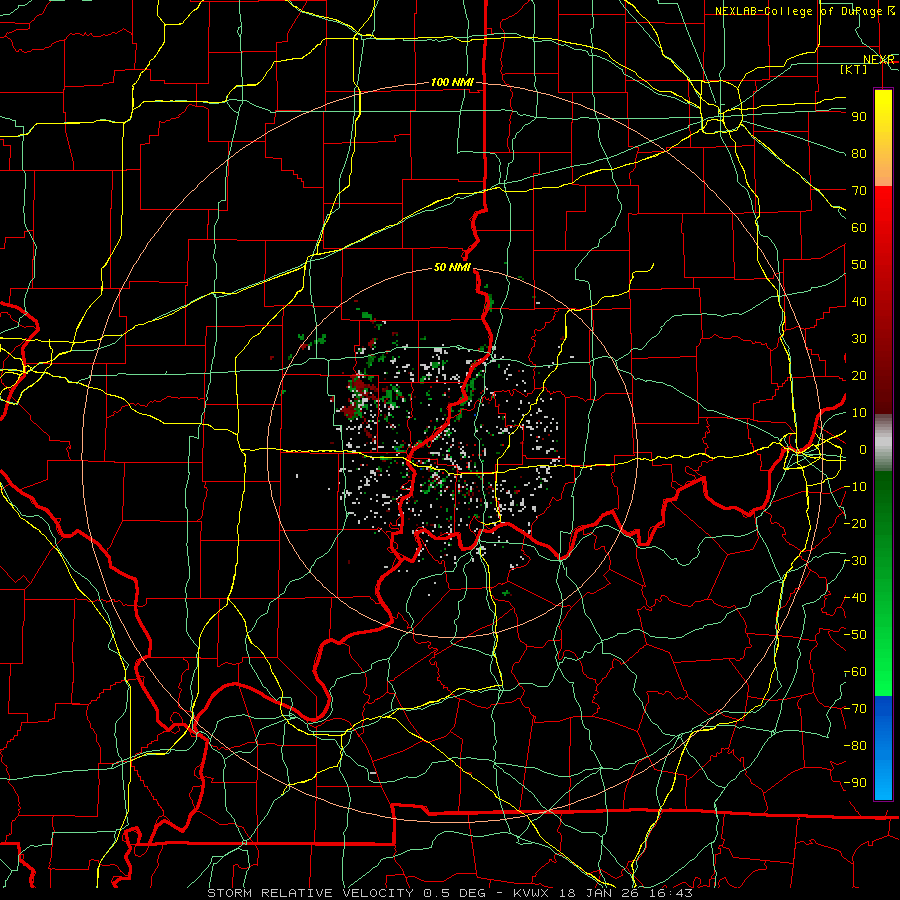Pick the light blue bottom segment of the color bar
This screenshot has width=900, height=900.
[883, 781]
